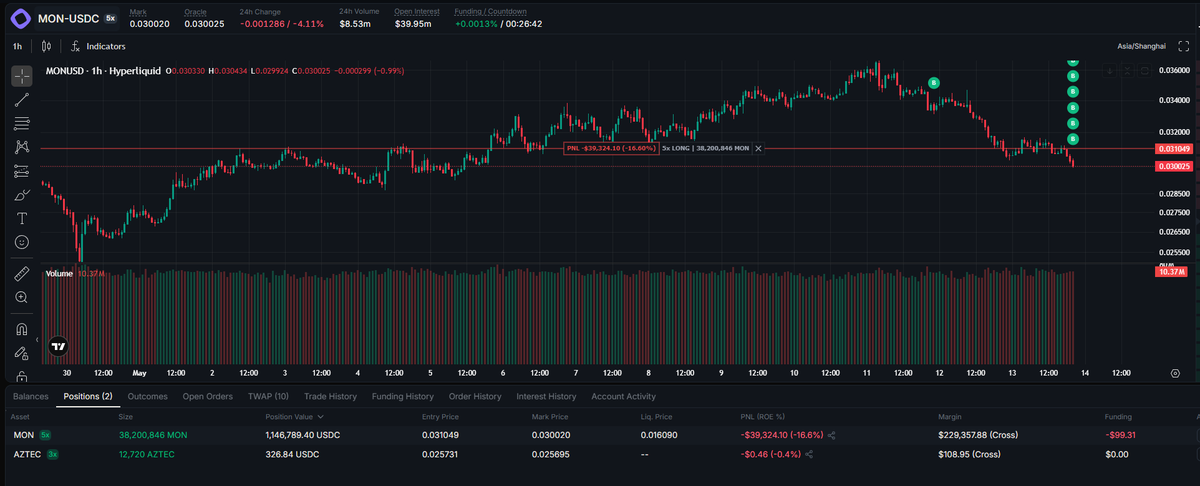Click the 5x badge in MON row
1200x486 pixels.
(46, 435)
